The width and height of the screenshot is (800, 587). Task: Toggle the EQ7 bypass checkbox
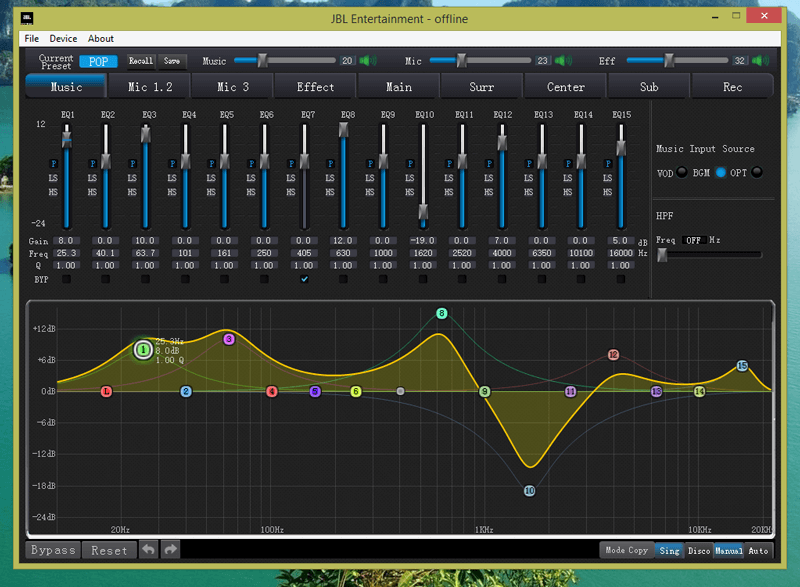[305, 280]
